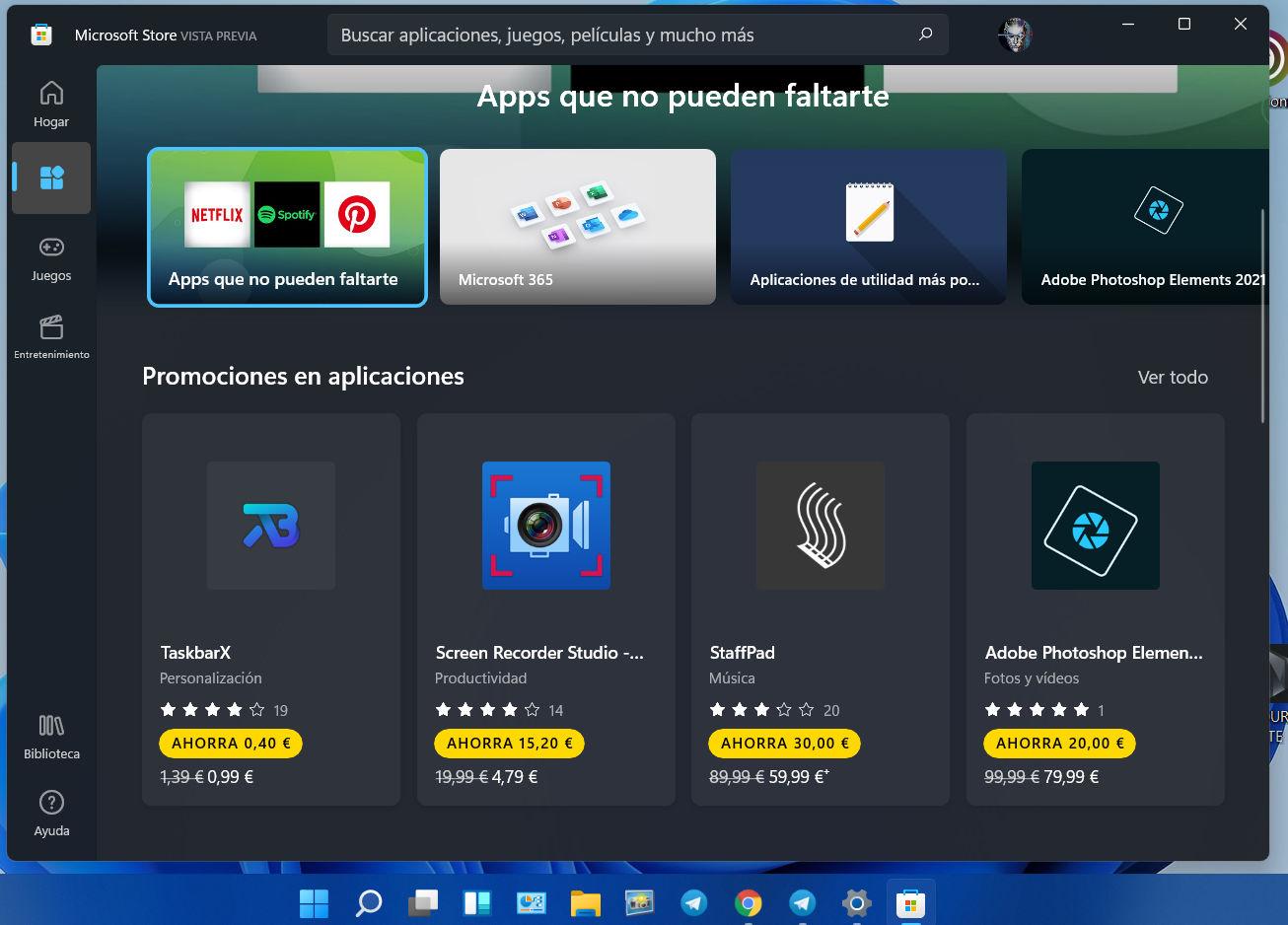Click the 'AHORRA 20,00 €' badge
Image resolution: width=1288 pixels, height=925 pixels.
(1060, 744)
